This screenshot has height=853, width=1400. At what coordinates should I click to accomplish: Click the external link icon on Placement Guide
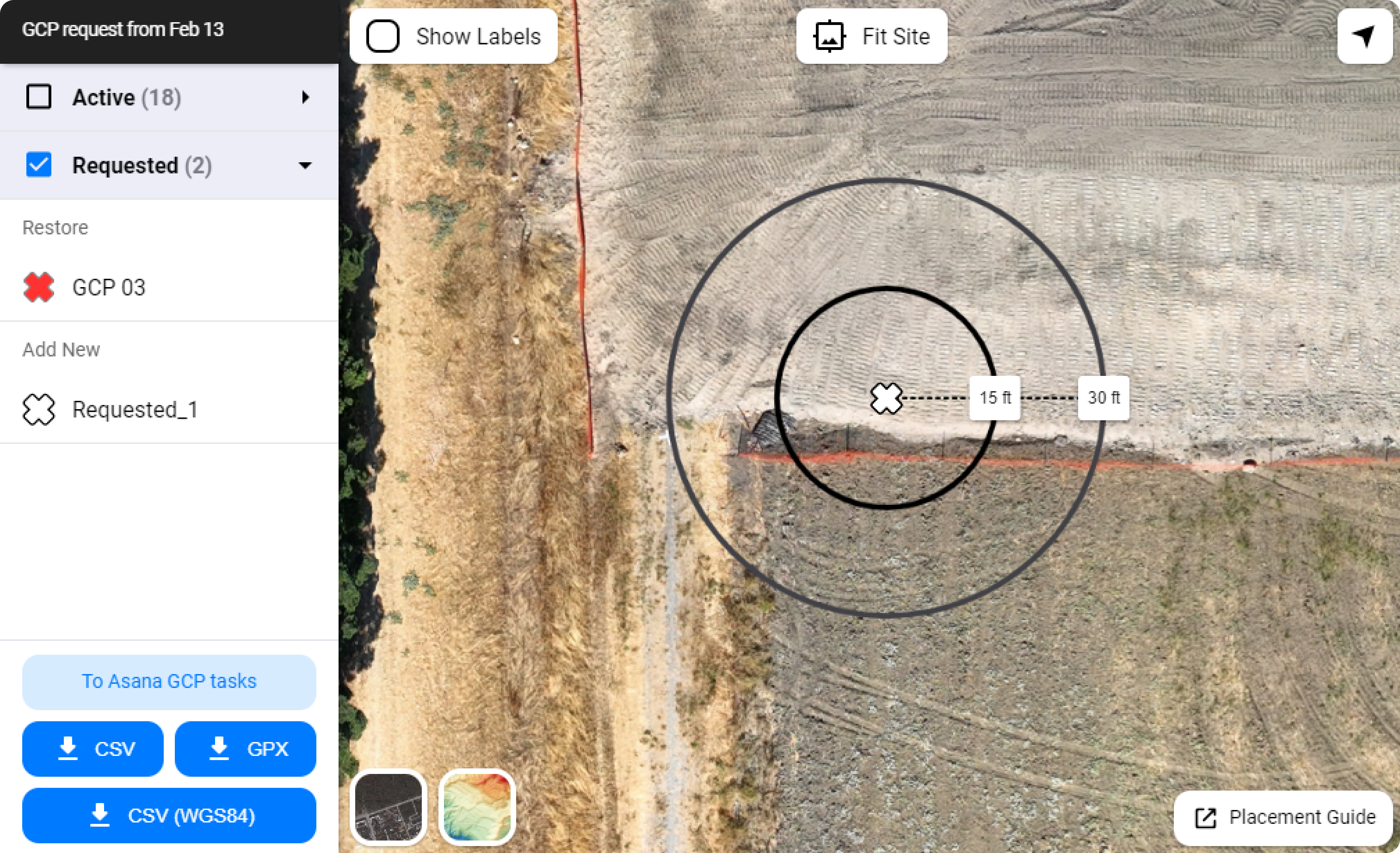pyautogui.click(x=1205, y=818)
